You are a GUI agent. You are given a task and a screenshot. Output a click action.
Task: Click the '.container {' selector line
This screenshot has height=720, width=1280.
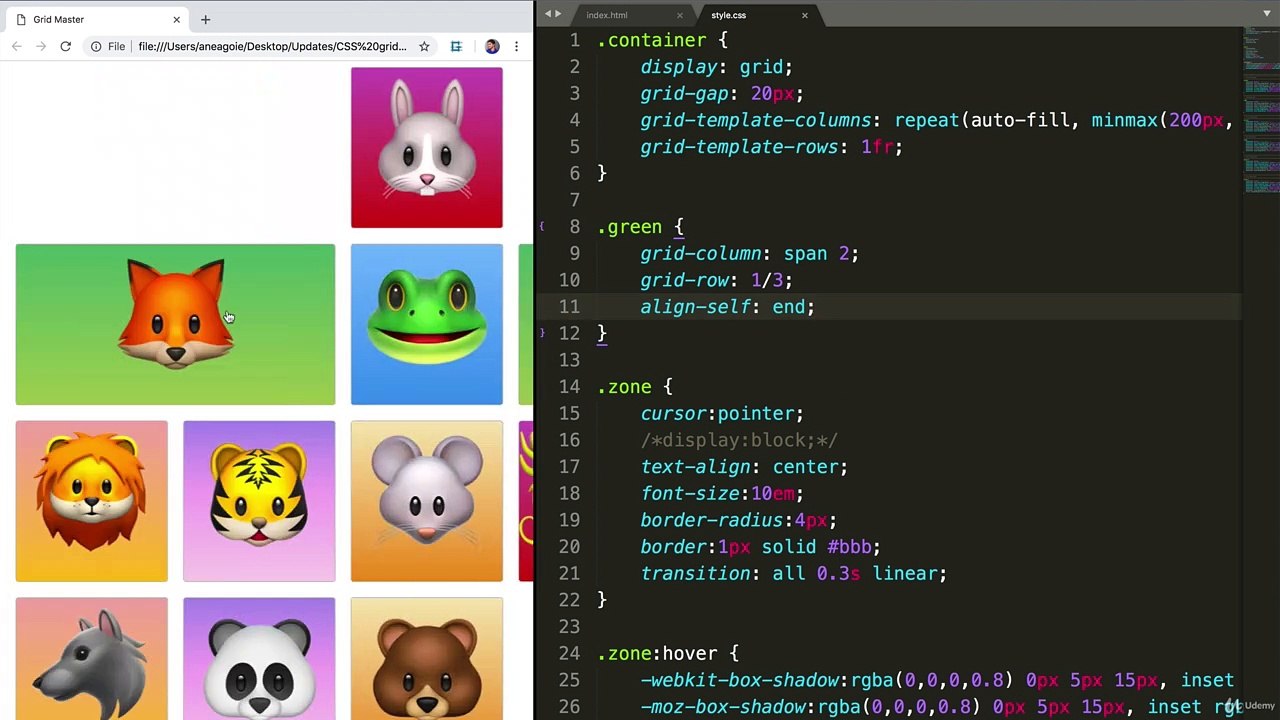coord(662,40)
